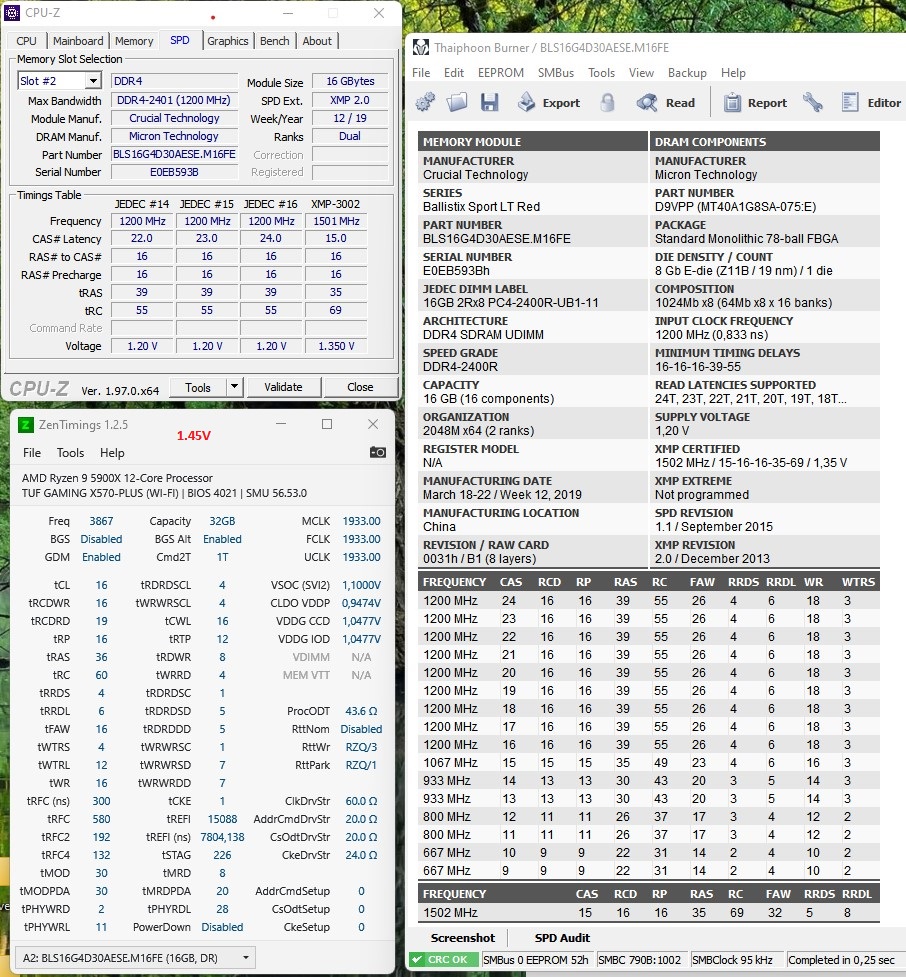The height and width of the screenshot is (977, 906).
Task: Click the Read toolbar button
Action: tap(665, 102)
